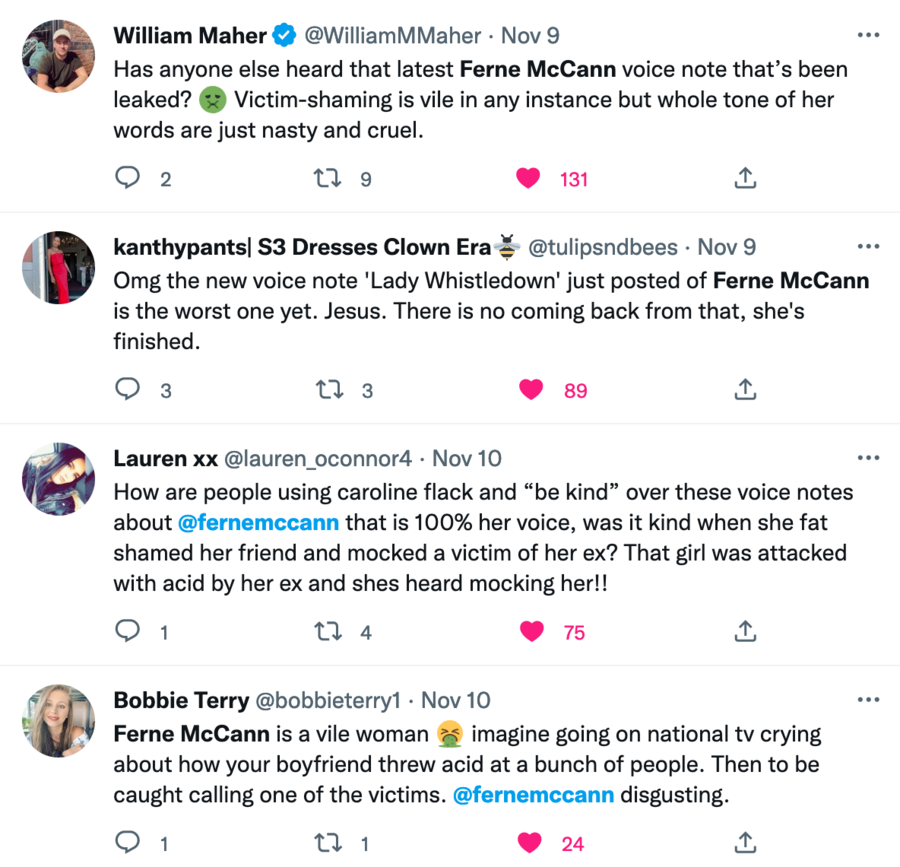Retweet Bobbie Terry's tweet

[327, 843]
